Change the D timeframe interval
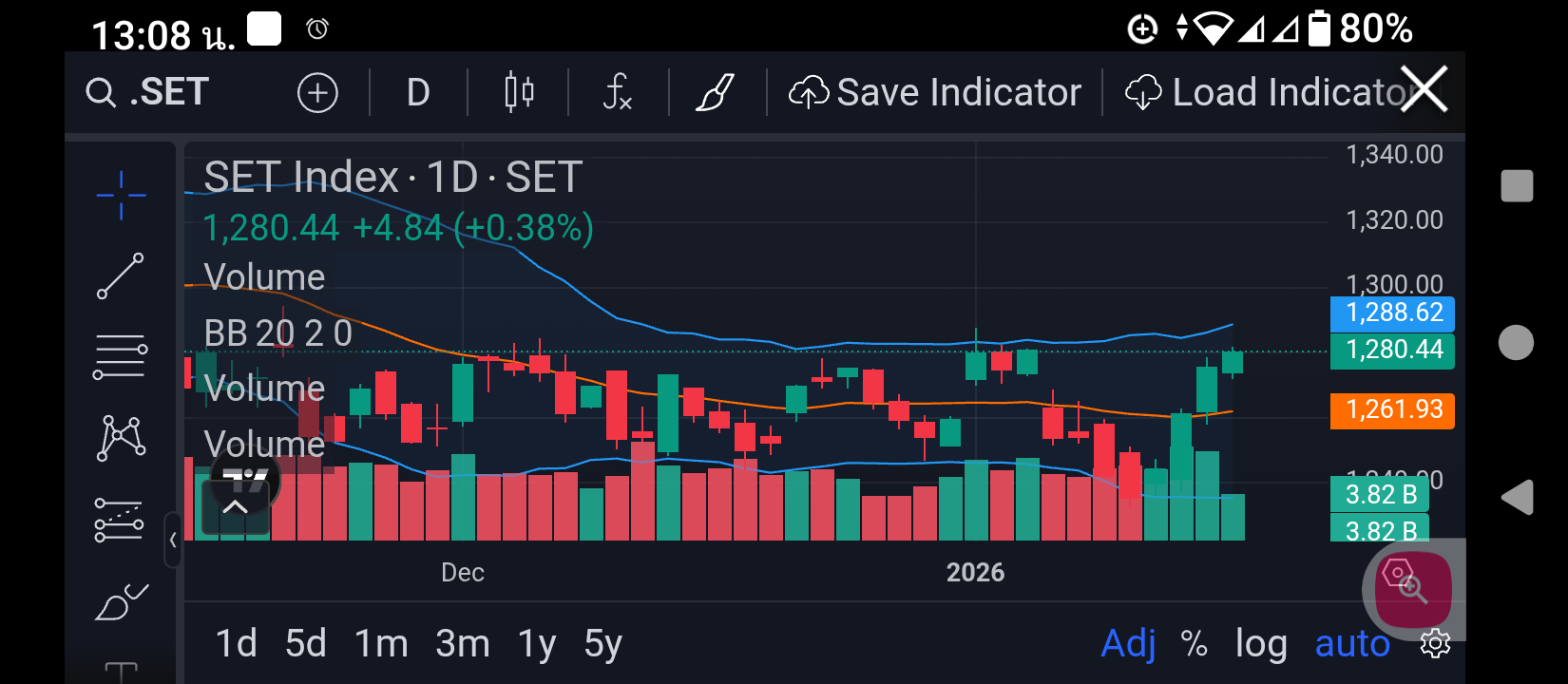Image resolution: width=1568 pixels, height=684 pixels. (x=418, y=93)
